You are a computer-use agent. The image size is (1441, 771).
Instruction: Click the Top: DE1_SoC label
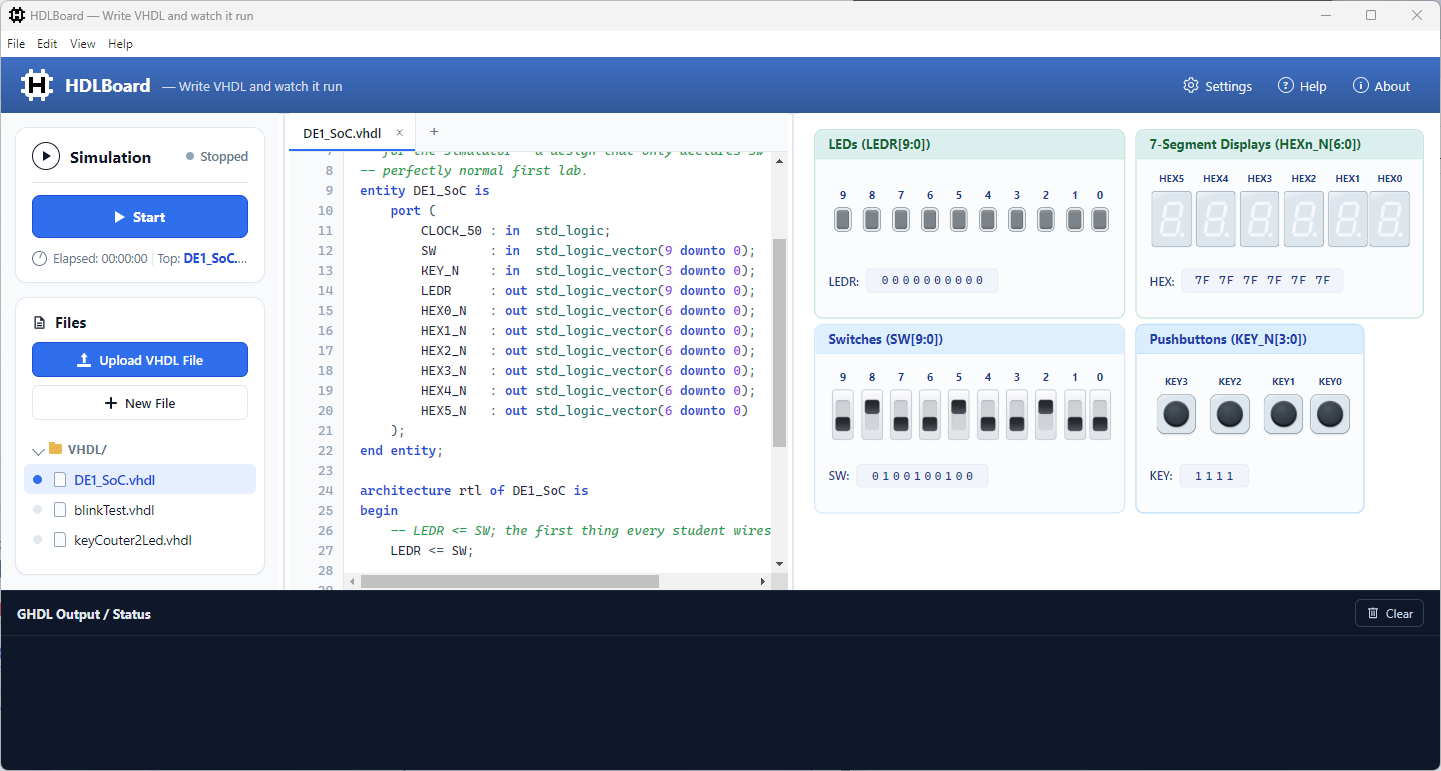pyautogui.click(x=200, y=258)
